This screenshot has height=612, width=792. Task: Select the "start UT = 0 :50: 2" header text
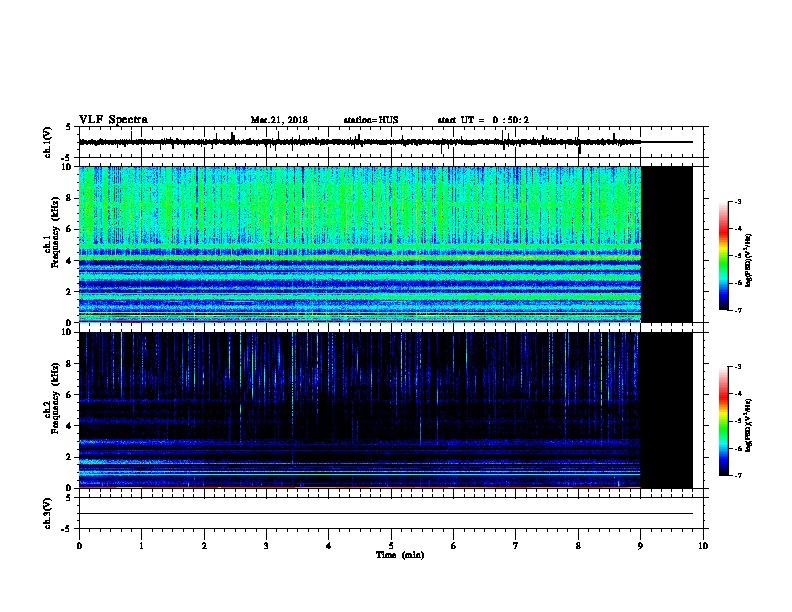click(483, 120)
